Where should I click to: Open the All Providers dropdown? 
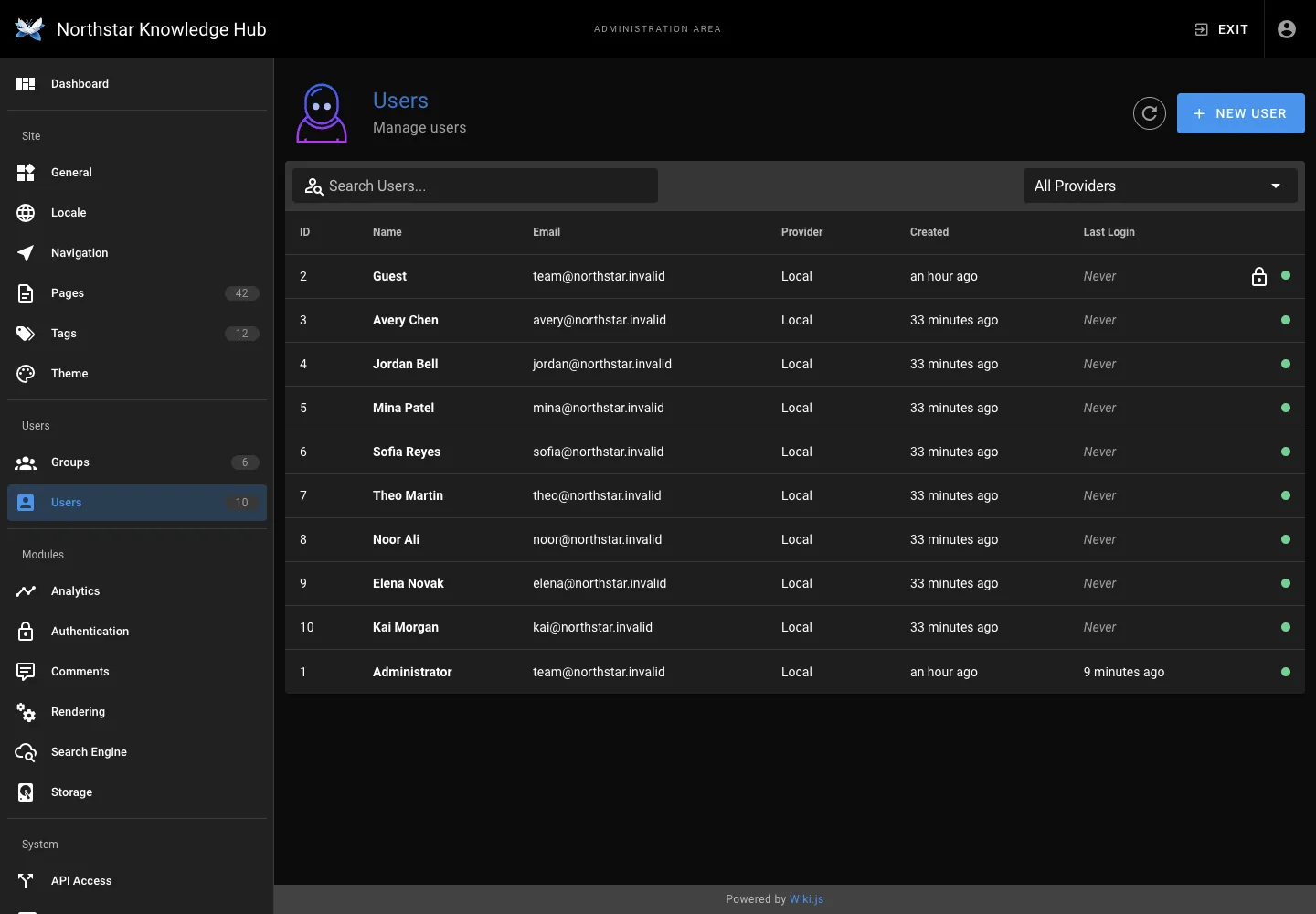1161,186
